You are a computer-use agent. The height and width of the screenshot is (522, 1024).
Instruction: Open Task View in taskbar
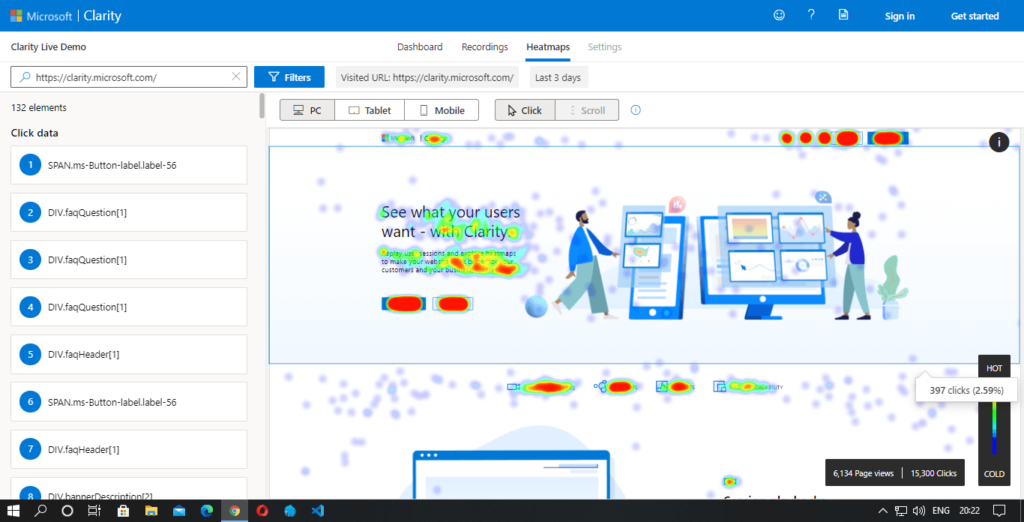(95, 510)
